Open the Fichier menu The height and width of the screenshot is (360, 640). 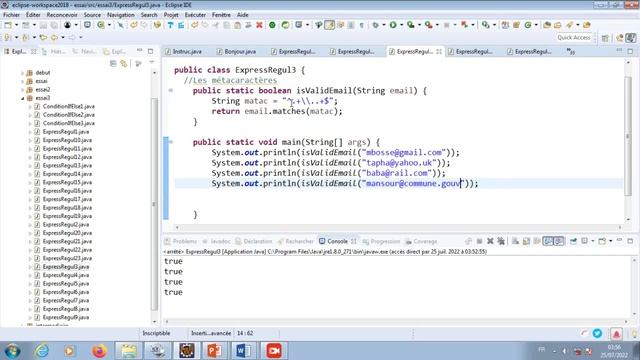pos(11,15)
